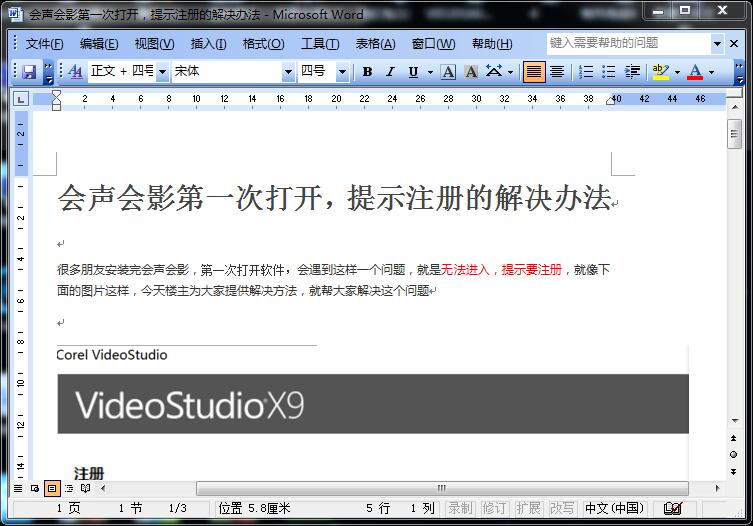Screen dimensions: 753x526
Task: Click 中文(中国) language in status bar
Action: coord(614,509)
